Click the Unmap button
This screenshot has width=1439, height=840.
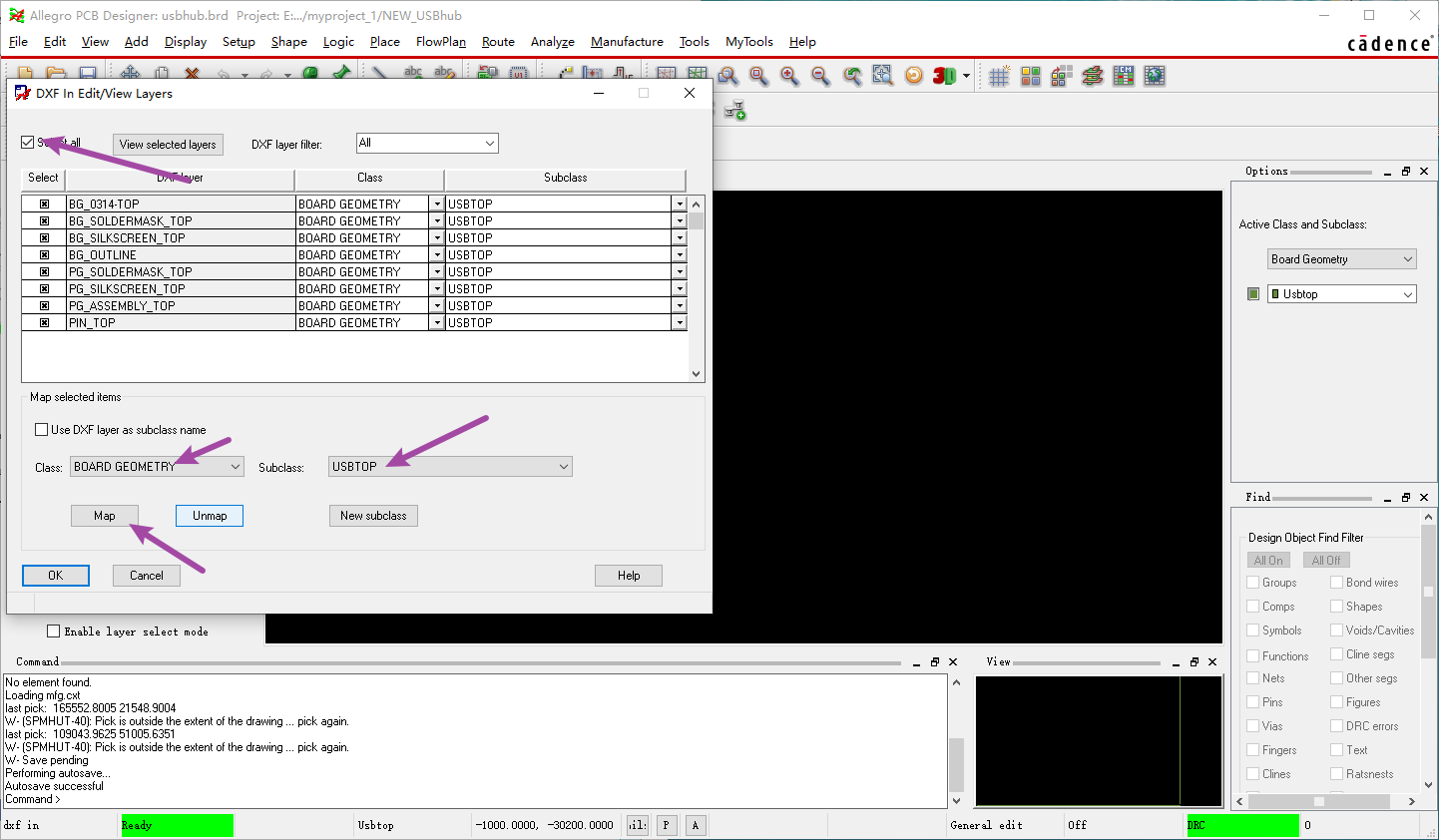coord(210,516)
